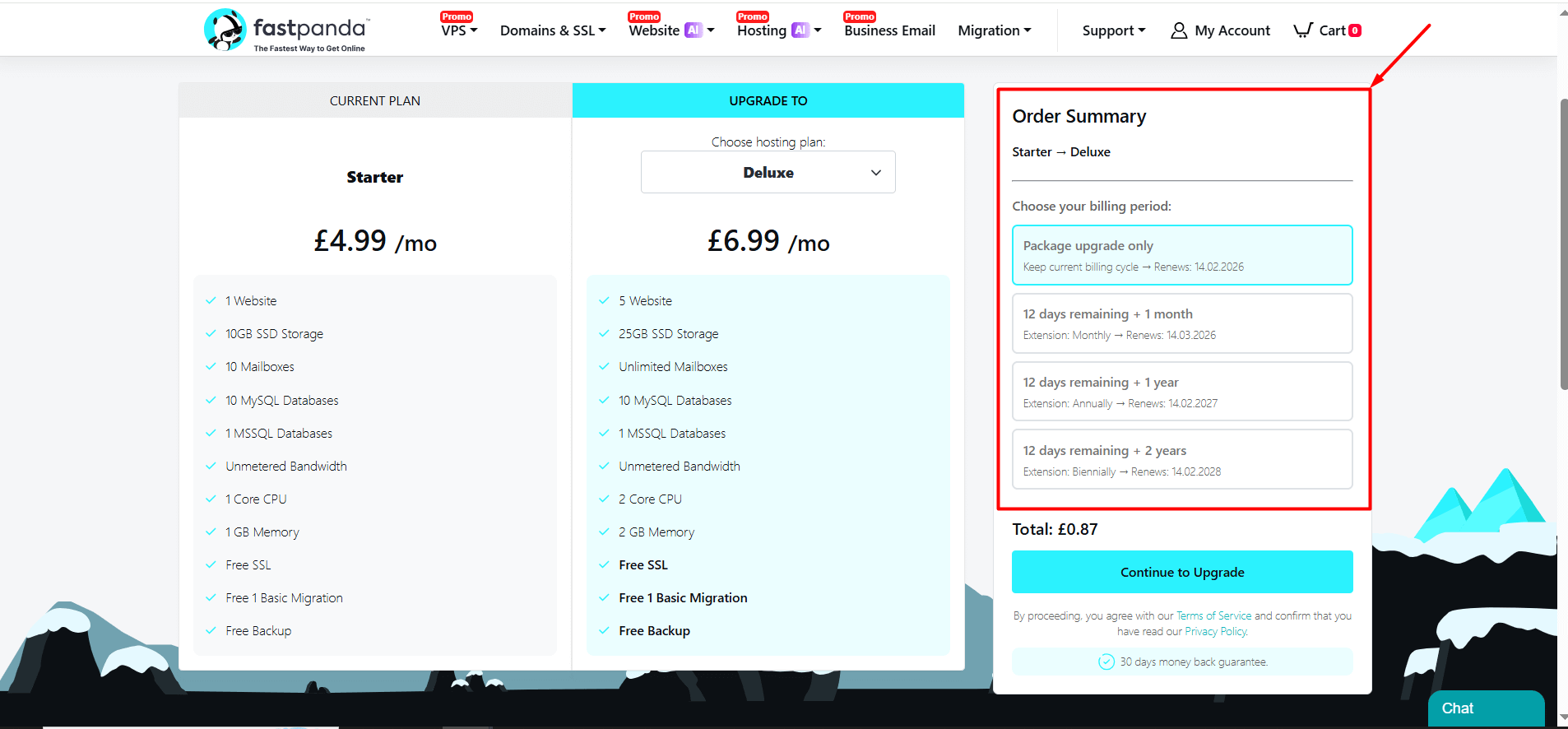This screenshot has width=1568, height=729.
Task: Expand the Migration dropdown menu
Action: 994,30
